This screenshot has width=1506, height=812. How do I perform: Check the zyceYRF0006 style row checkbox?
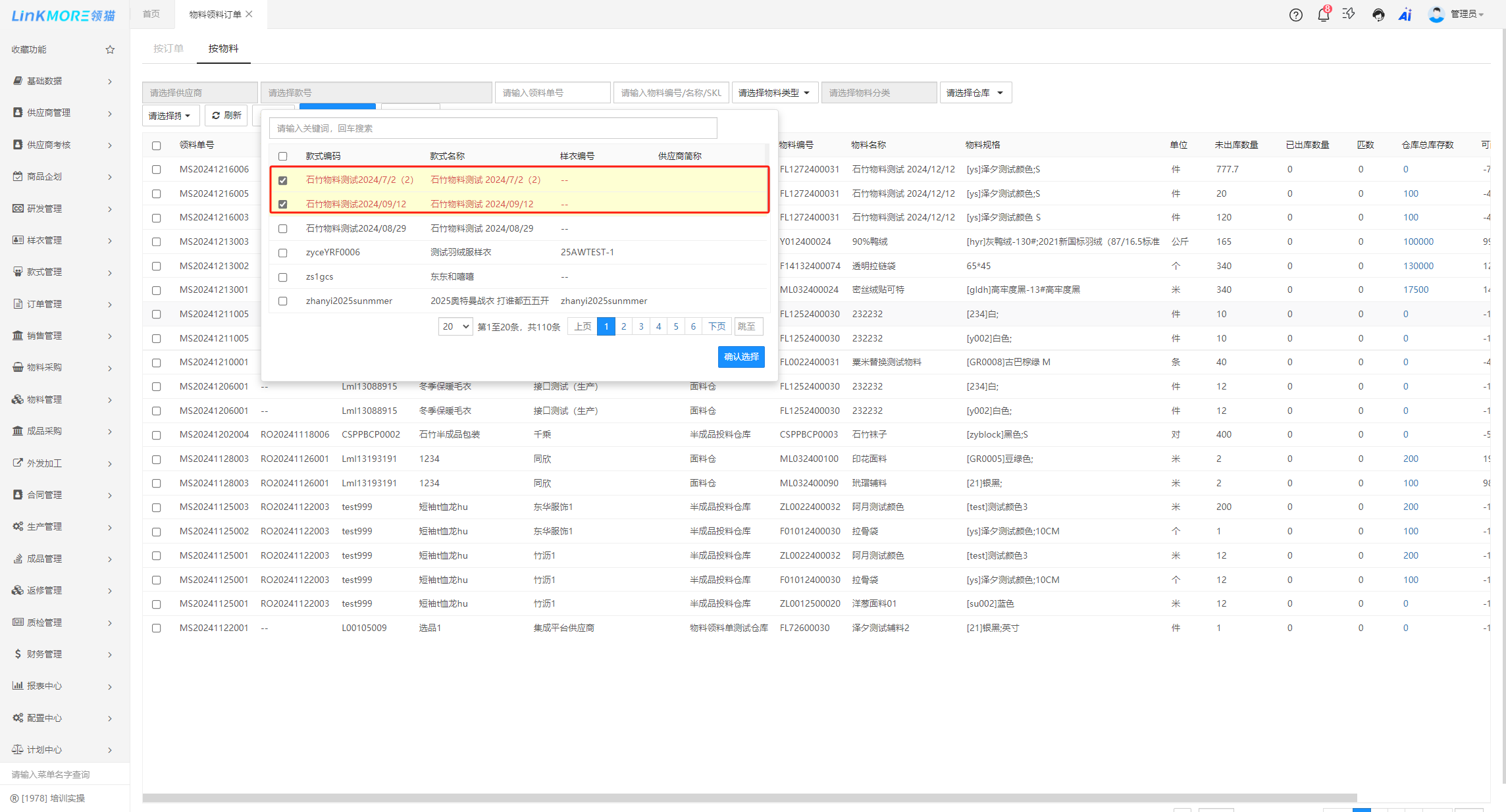tap(283, 253)
